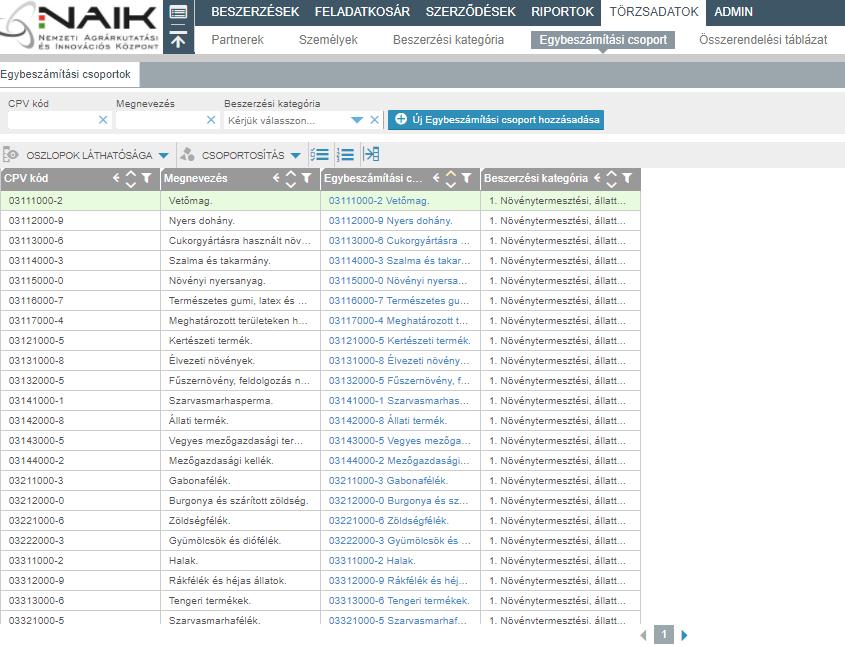
Task: Open link 03142000-8 Állati termék.
Action: [x=388, y=420]
